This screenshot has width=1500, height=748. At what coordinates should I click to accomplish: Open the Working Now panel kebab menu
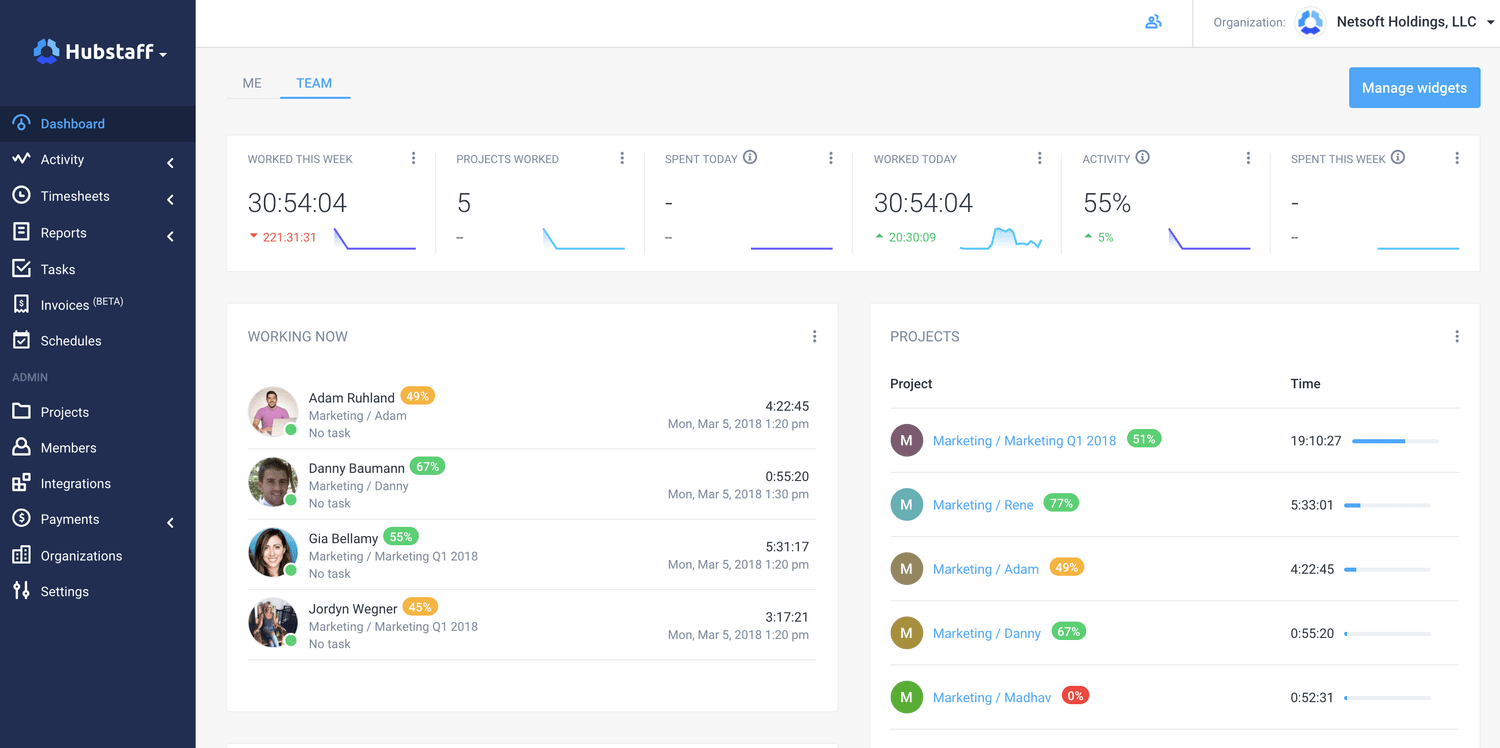814,337
